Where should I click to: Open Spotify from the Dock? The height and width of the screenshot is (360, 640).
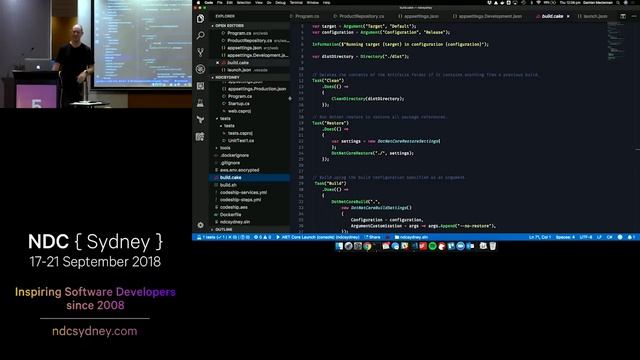(x=432, y=246)
